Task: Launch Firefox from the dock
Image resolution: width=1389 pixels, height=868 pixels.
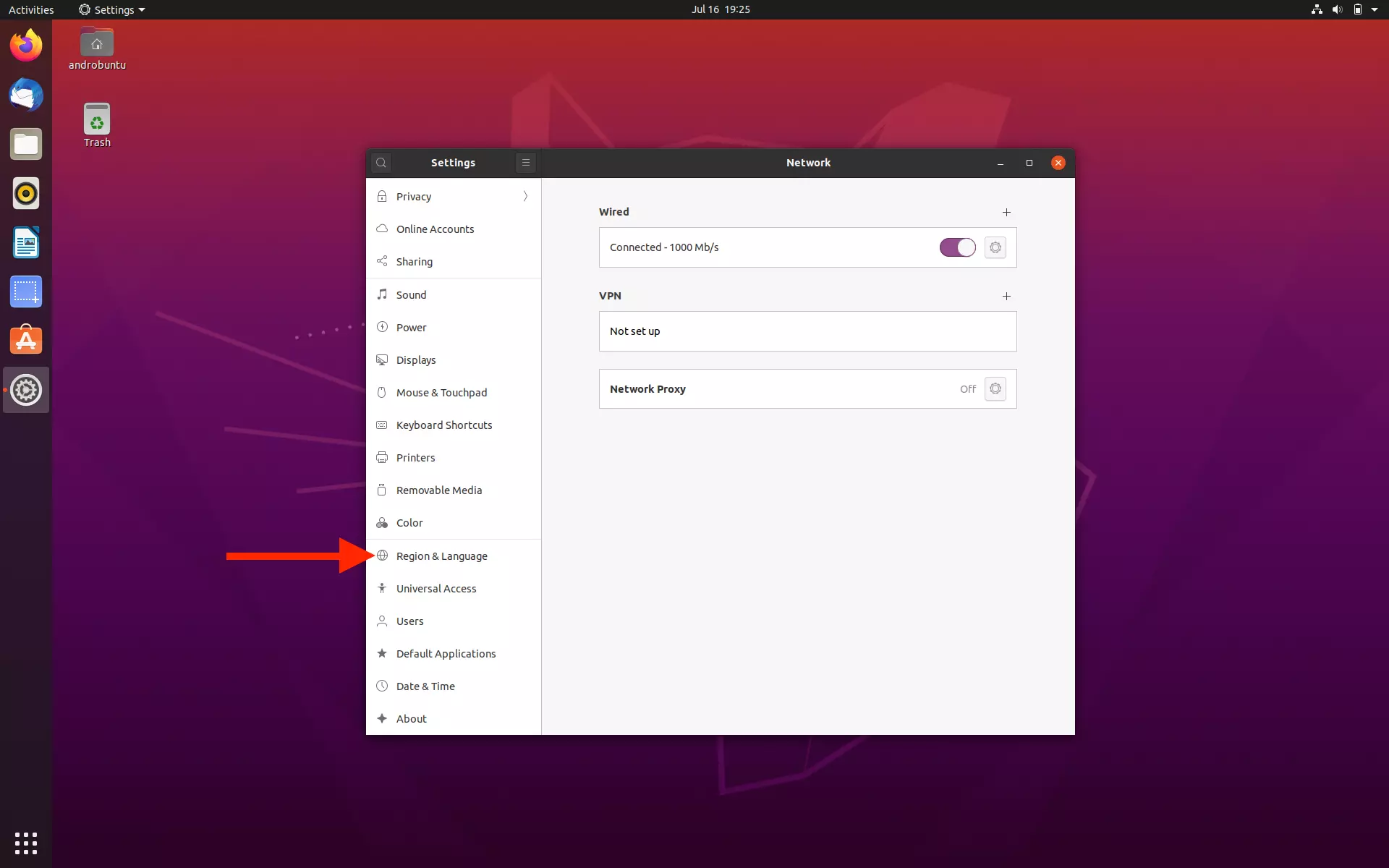Action: (x=25, y=45)
